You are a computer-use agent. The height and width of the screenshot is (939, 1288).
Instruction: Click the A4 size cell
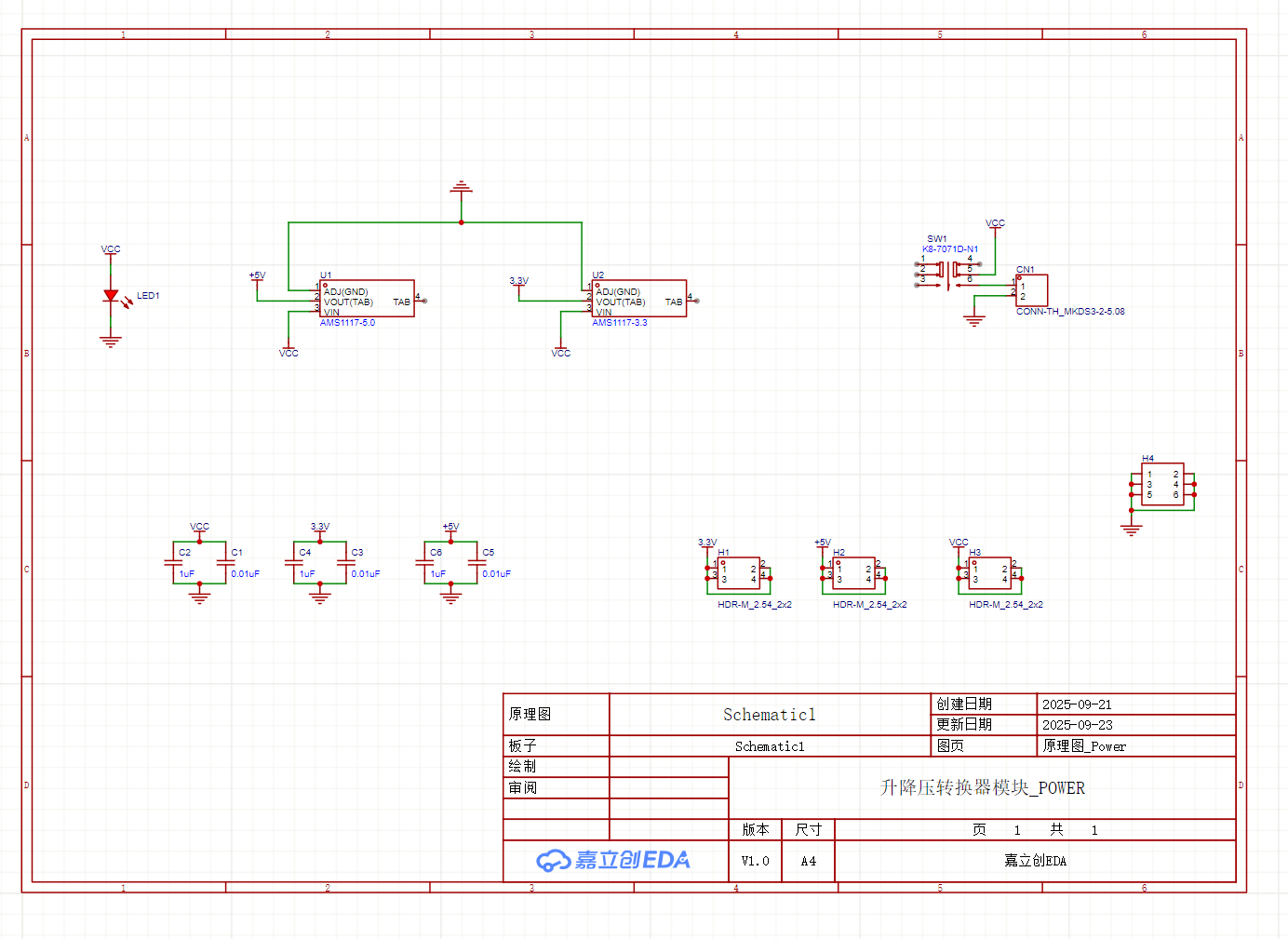coord(808,861)
